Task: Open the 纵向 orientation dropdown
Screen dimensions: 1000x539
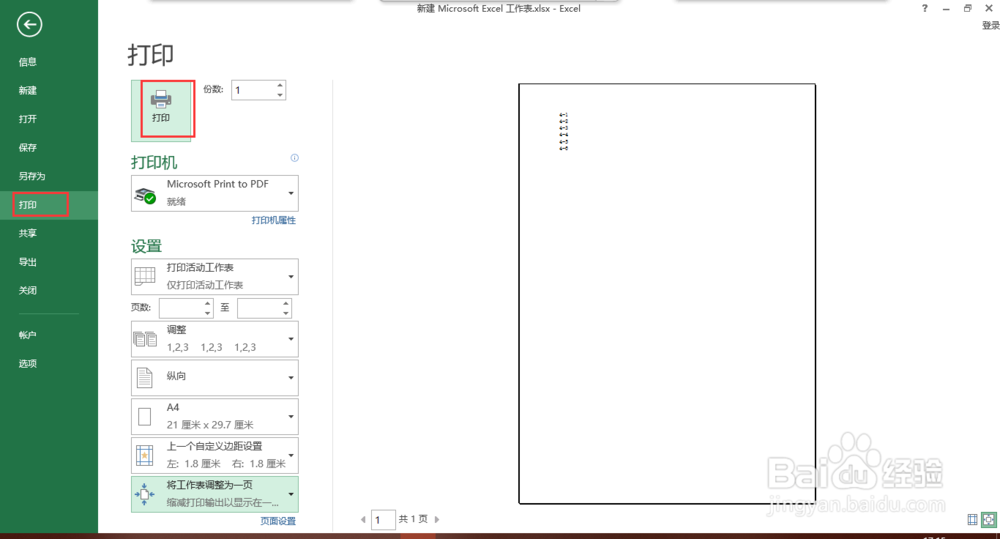Action: pos(215,378)
